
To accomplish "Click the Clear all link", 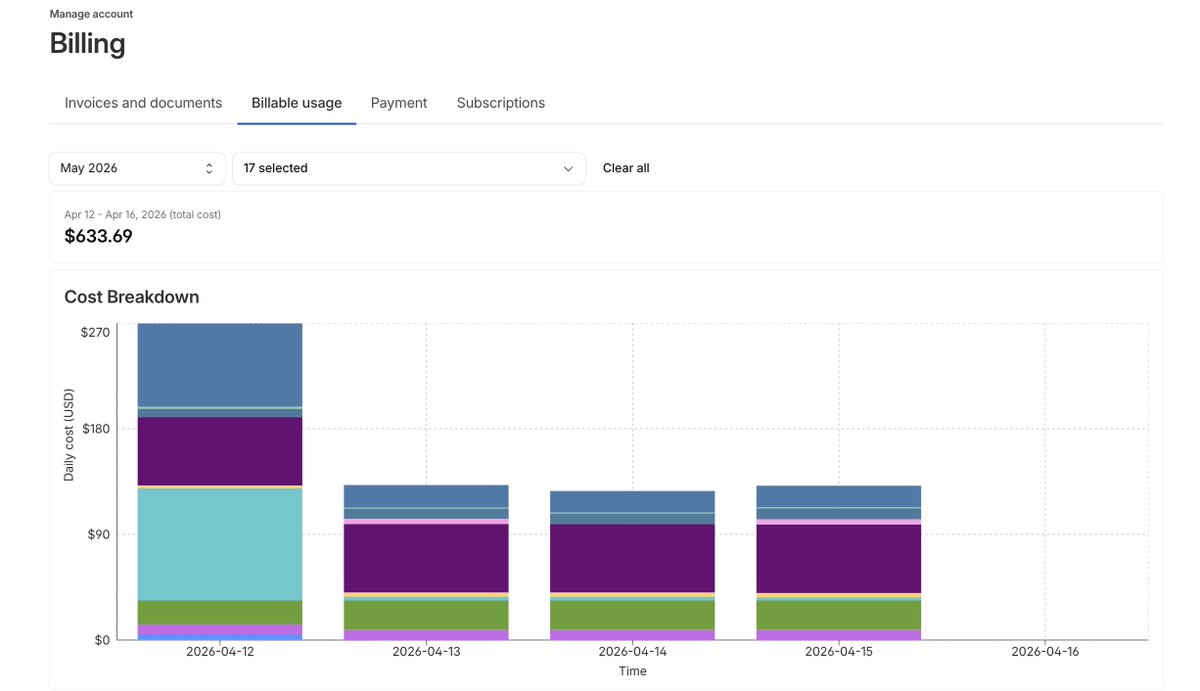I will (626, 168).
